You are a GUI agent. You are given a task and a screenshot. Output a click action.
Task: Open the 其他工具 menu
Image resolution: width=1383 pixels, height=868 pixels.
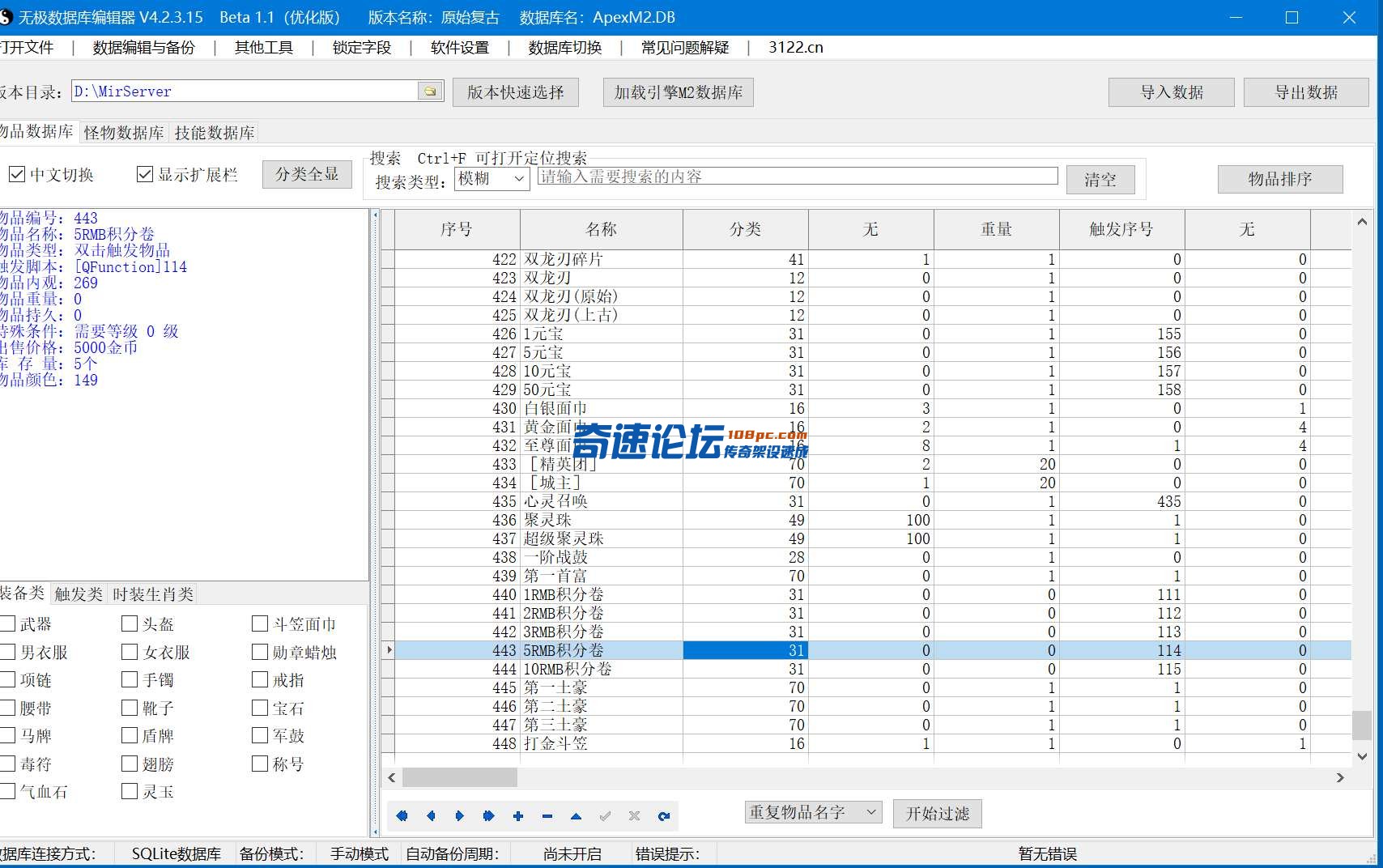coord(264,48)
